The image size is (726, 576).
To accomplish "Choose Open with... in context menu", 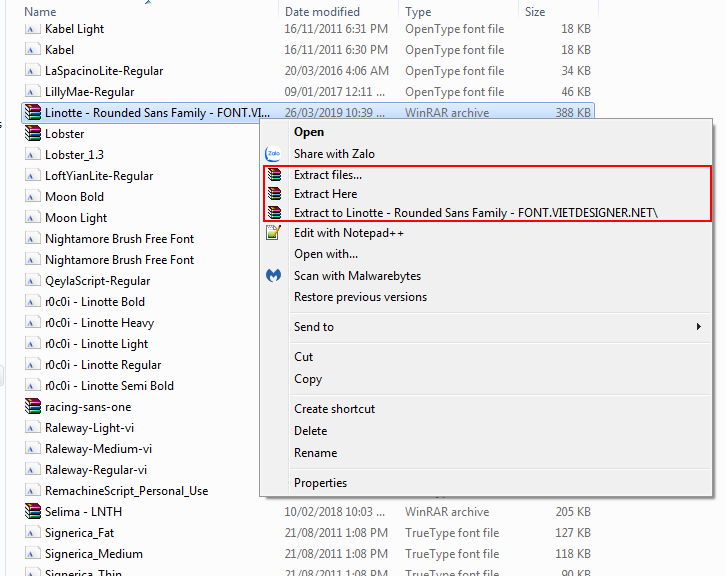I will pos(325,254).
